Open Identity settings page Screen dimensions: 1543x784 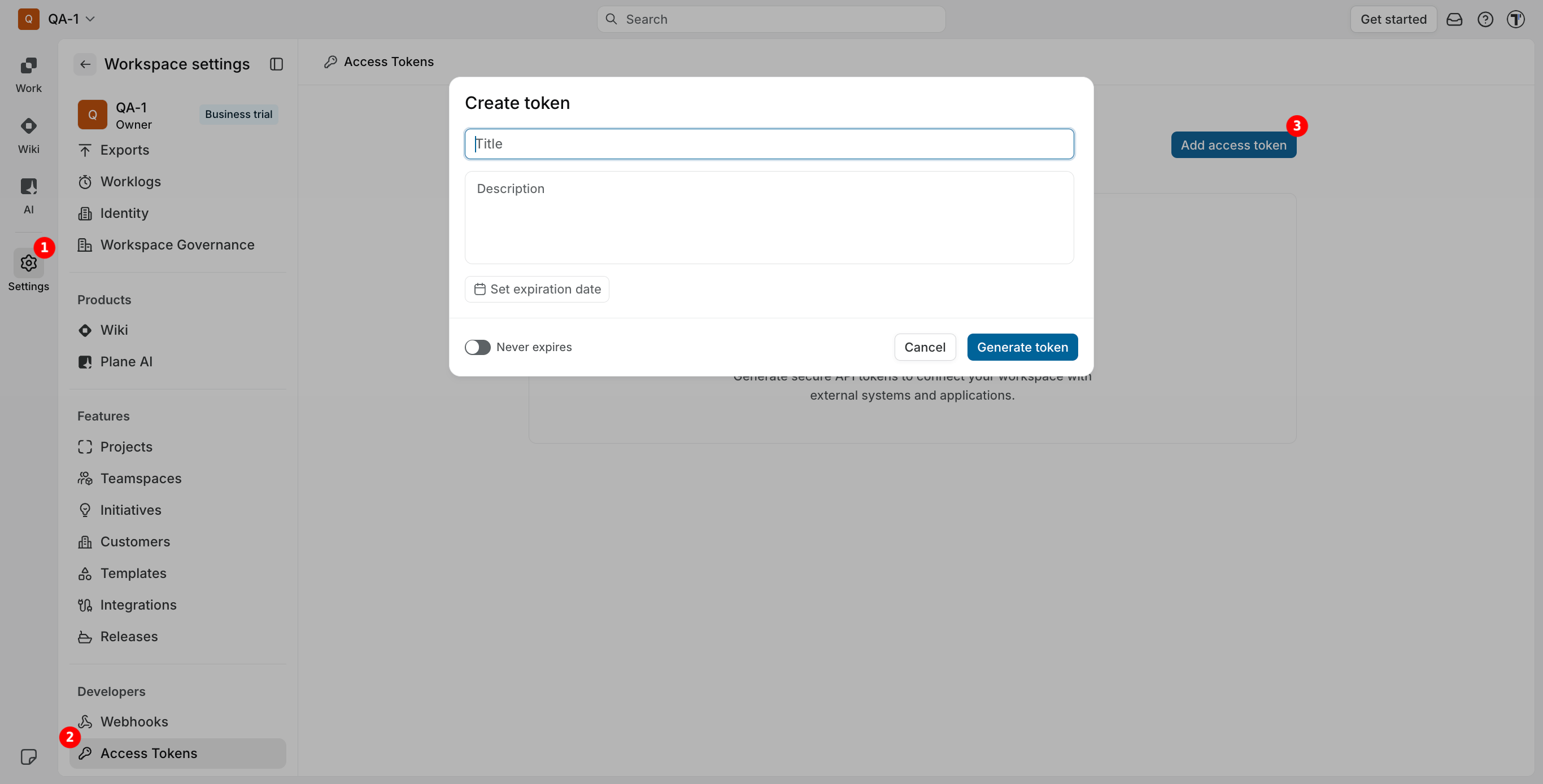tap(177, 214)
